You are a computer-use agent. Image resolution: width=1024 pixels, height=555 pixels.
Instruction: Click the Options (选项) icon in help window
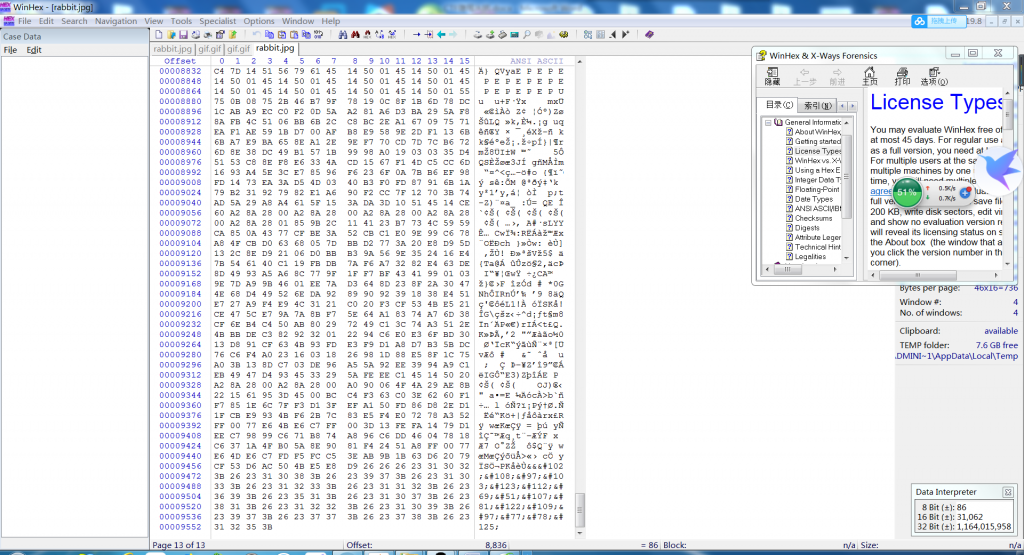[x=934, y=76]
